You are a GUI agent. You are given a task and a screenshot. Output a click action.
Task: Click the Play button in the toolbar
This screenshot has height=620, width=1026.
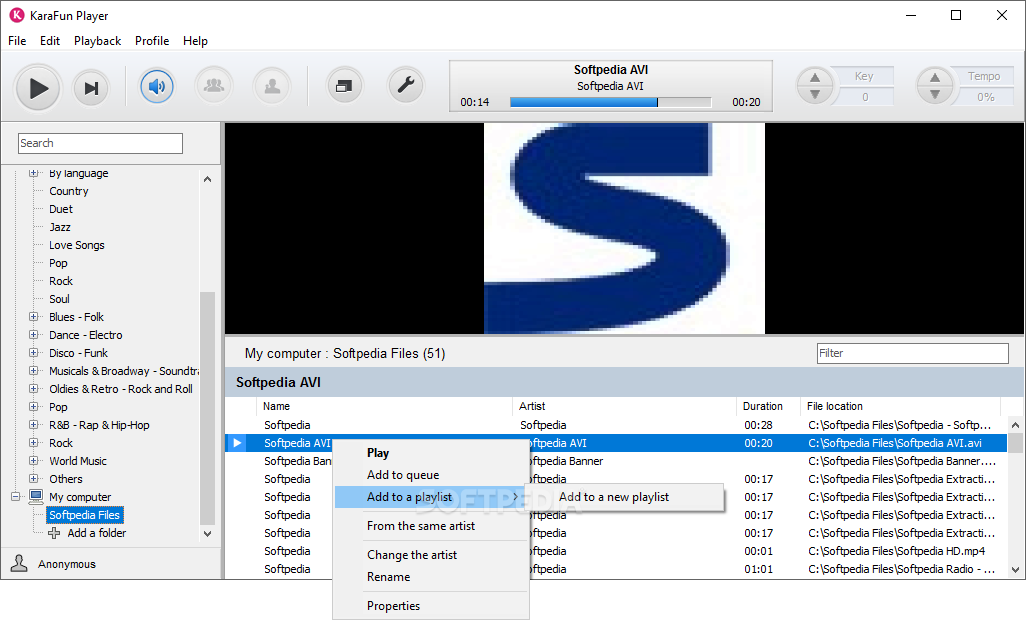click(x=37, y=88)
